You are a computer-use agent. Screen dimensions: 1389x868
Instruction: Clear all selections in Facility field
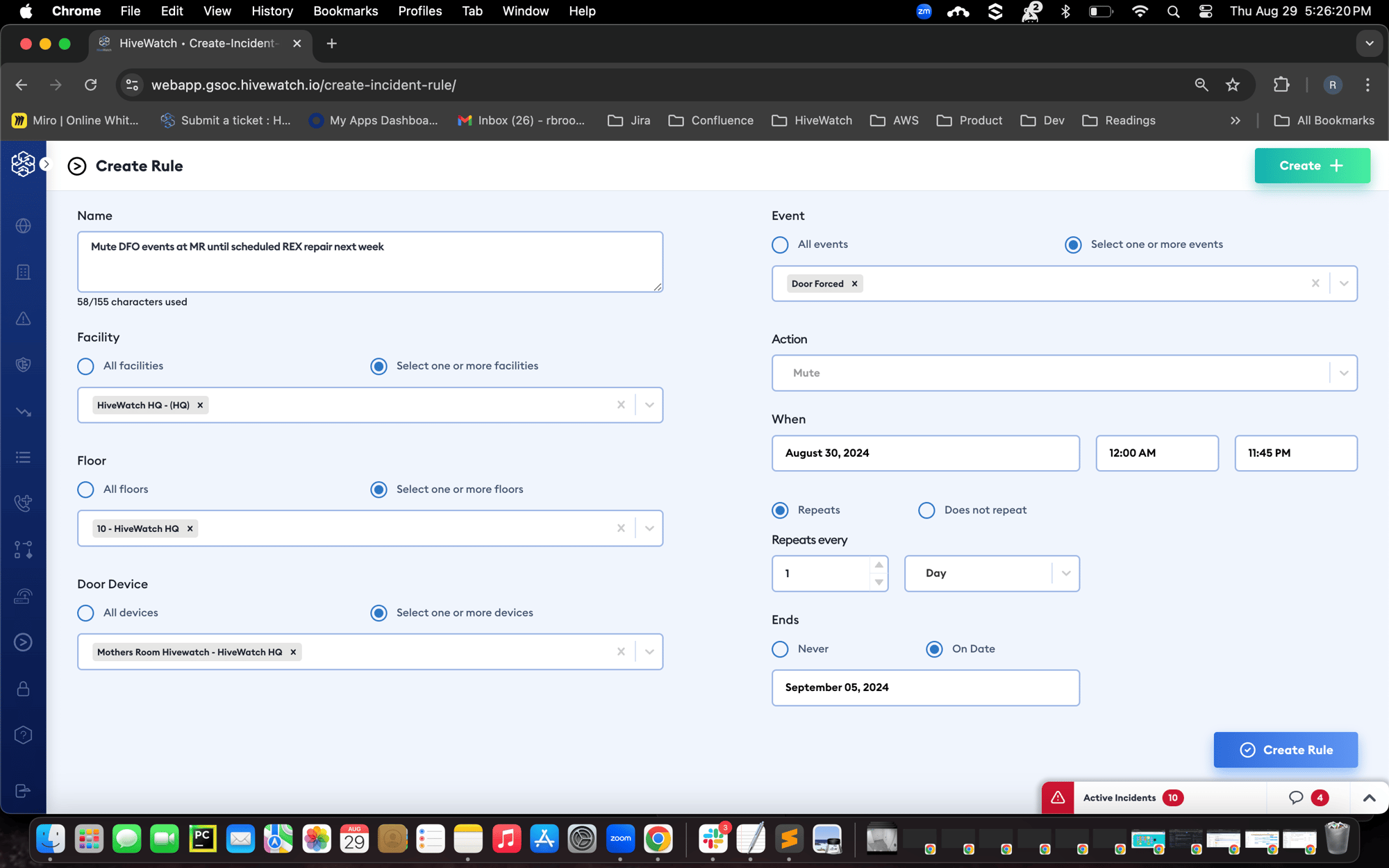[x=621, y=405]
